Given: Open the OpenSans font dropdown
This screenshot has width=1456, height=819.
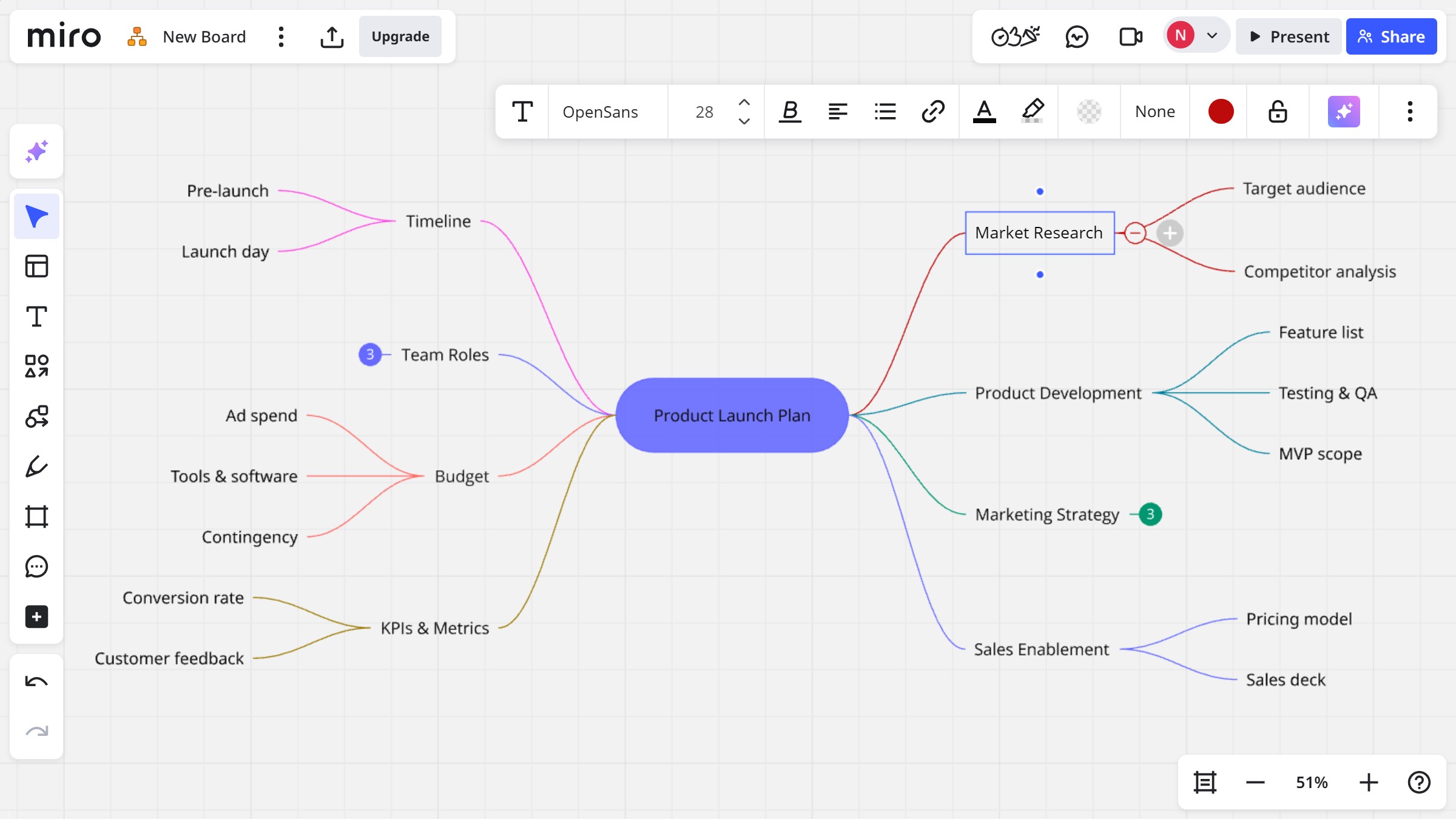Looking at the screenshot, I should (x=601, y=112).
